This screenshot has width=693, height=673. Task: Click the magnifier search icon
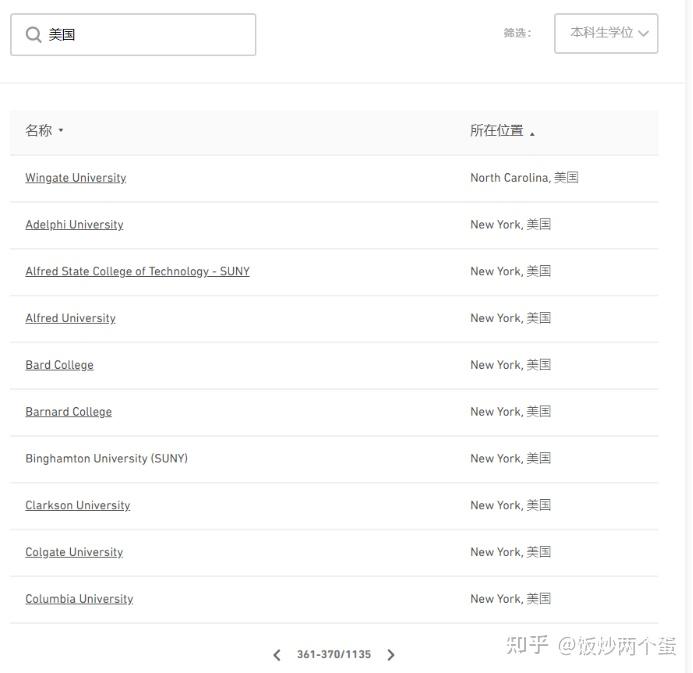tap(33, 34)
